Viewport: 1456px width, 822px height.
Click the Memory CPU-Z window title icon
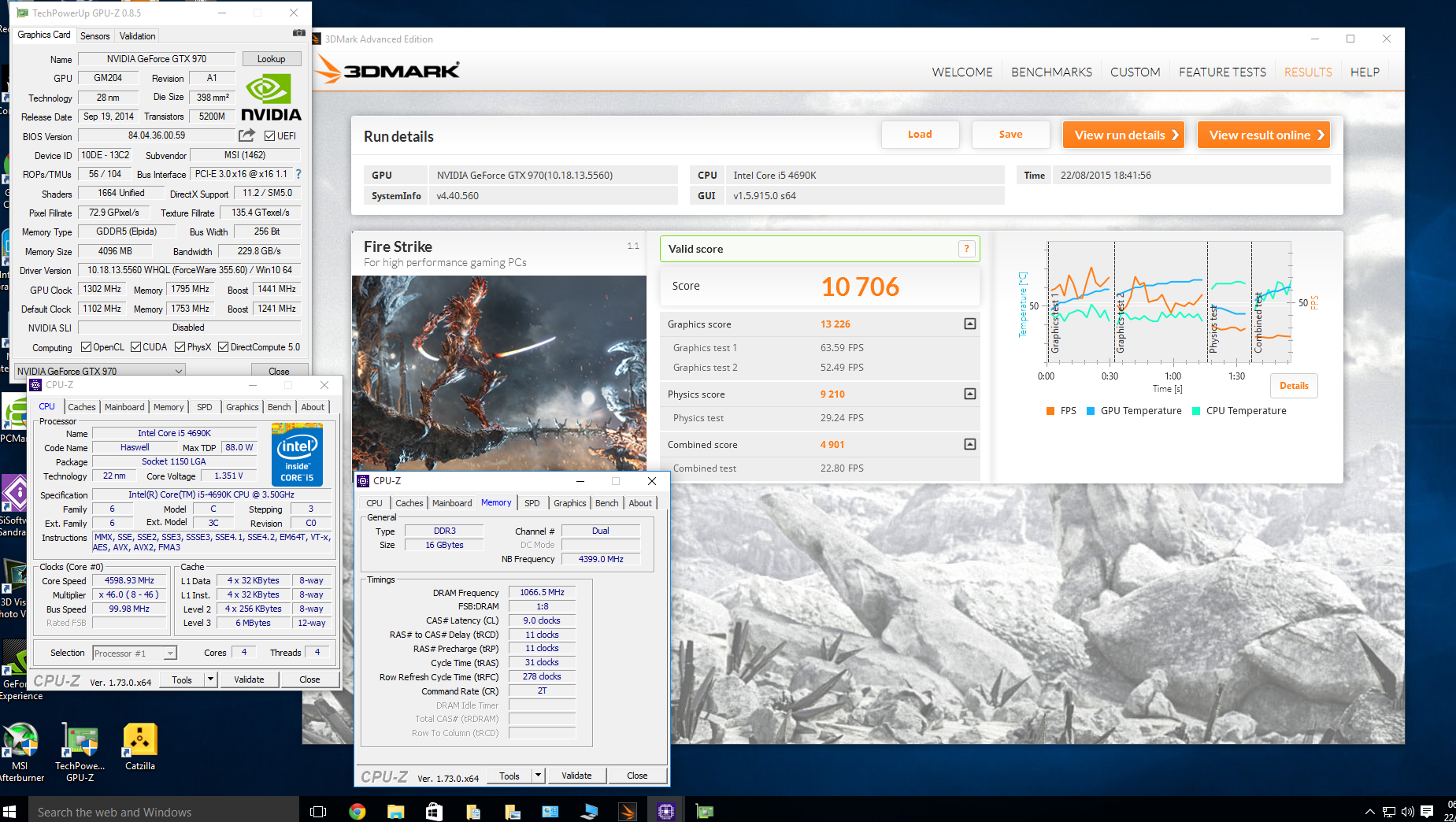(363, 481)
